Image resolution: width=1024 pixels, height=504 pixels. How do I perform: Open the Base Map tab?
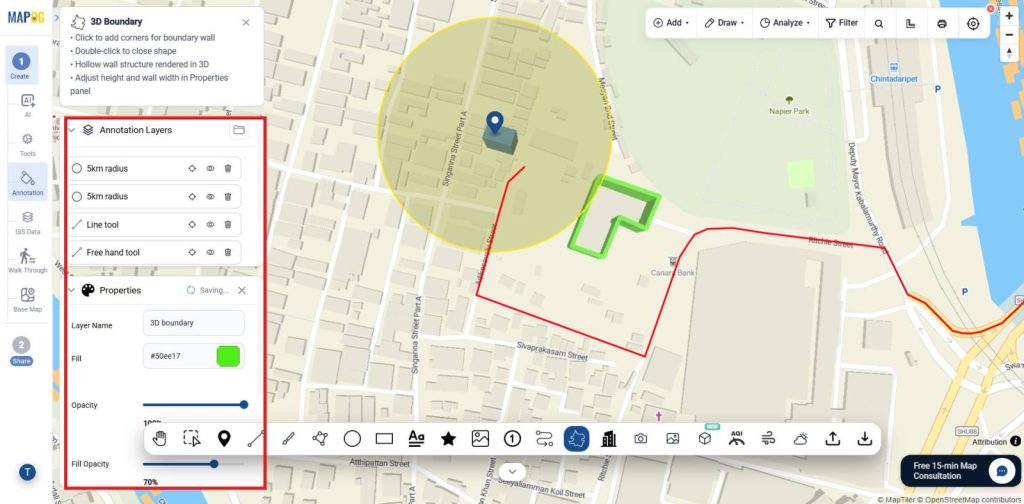(x=27, y=300)
